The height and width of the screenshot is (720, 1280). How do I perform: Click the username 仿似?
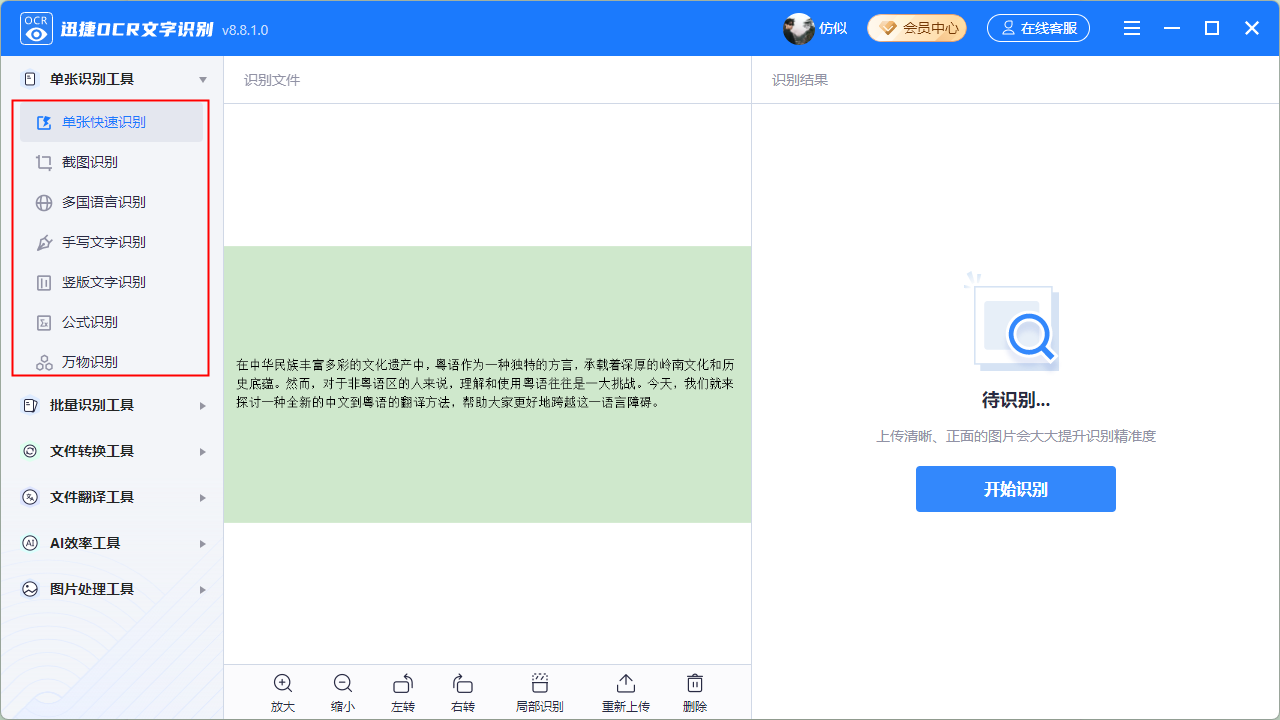coord(833,28)
